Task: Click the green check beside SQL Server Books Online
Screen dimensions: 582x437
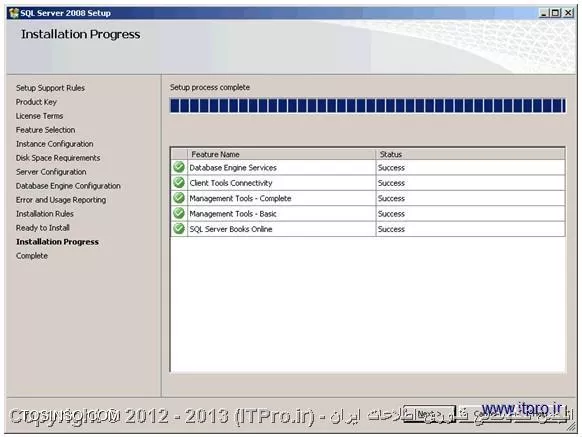Action: 179,228
